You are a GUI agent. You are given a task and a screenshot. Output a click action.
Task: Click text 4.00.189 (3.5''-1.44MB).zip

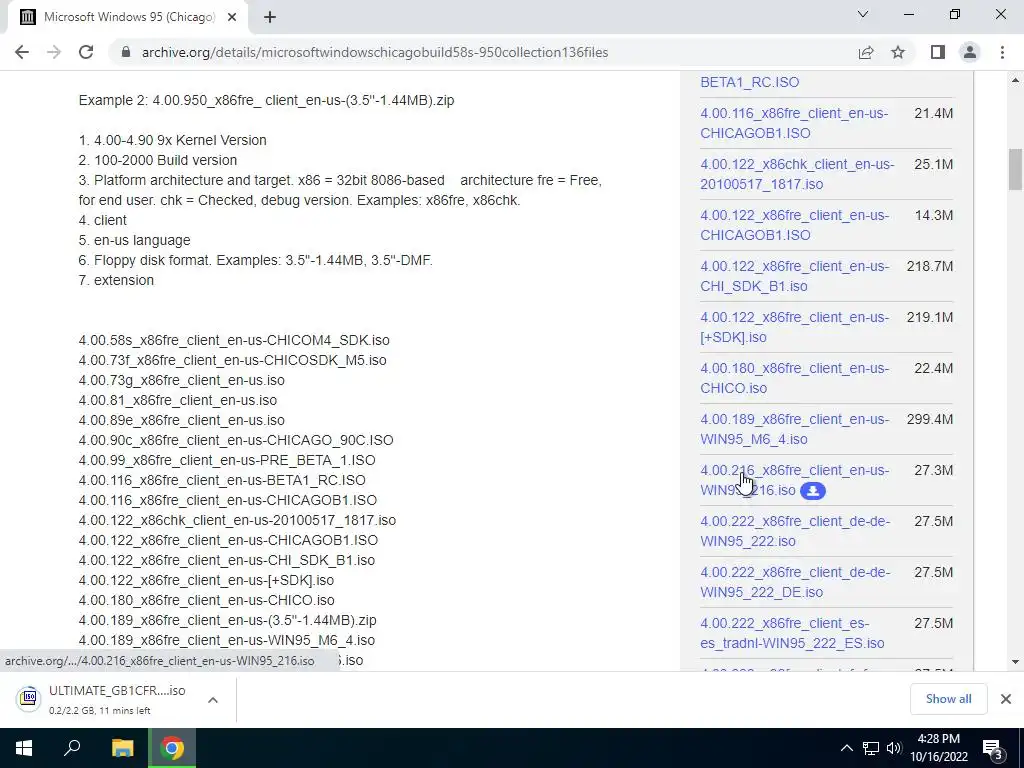pyautogui.click(x=227, y=620)
